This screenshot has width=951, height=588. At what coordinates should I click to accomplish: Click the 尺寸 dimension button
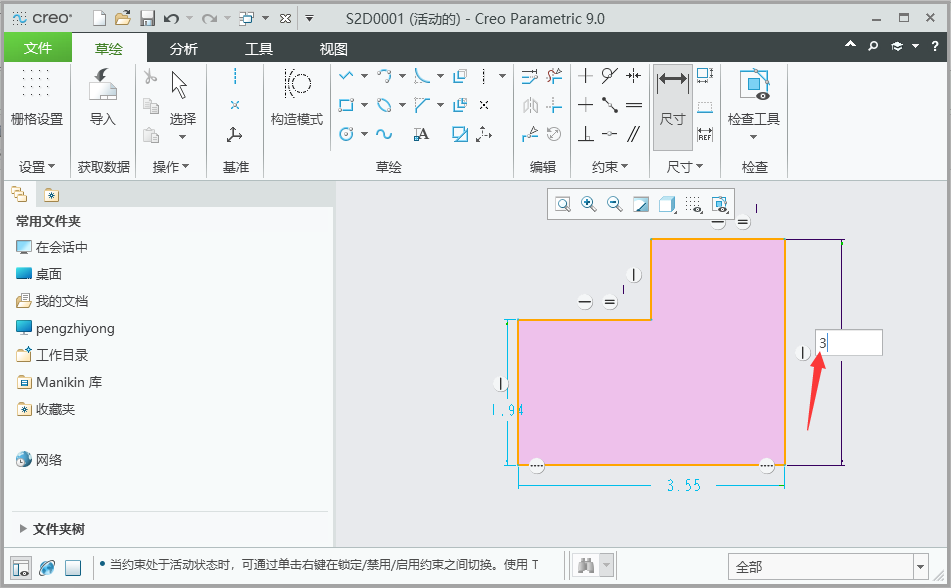point(673,106)
